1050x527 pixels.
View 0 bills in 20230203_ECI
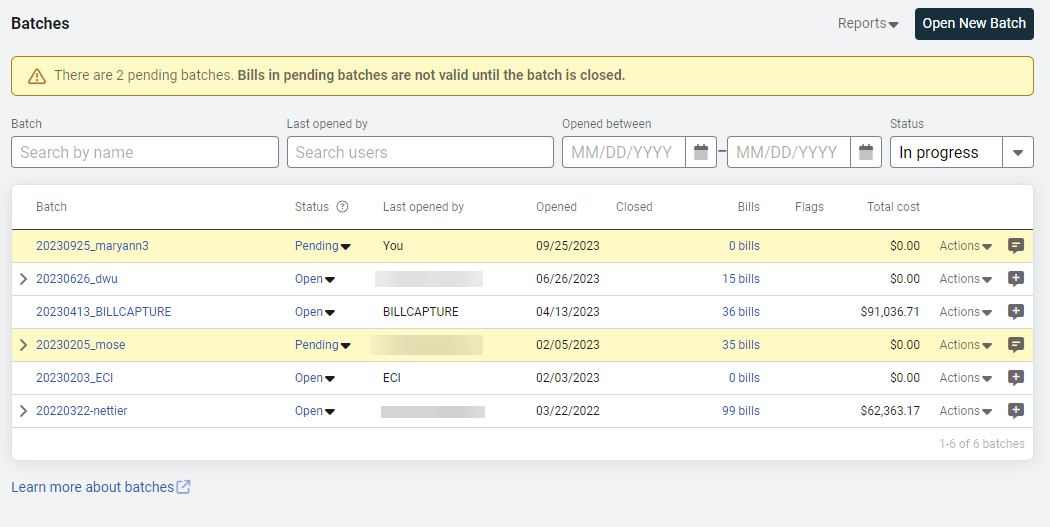click(744, 378)
